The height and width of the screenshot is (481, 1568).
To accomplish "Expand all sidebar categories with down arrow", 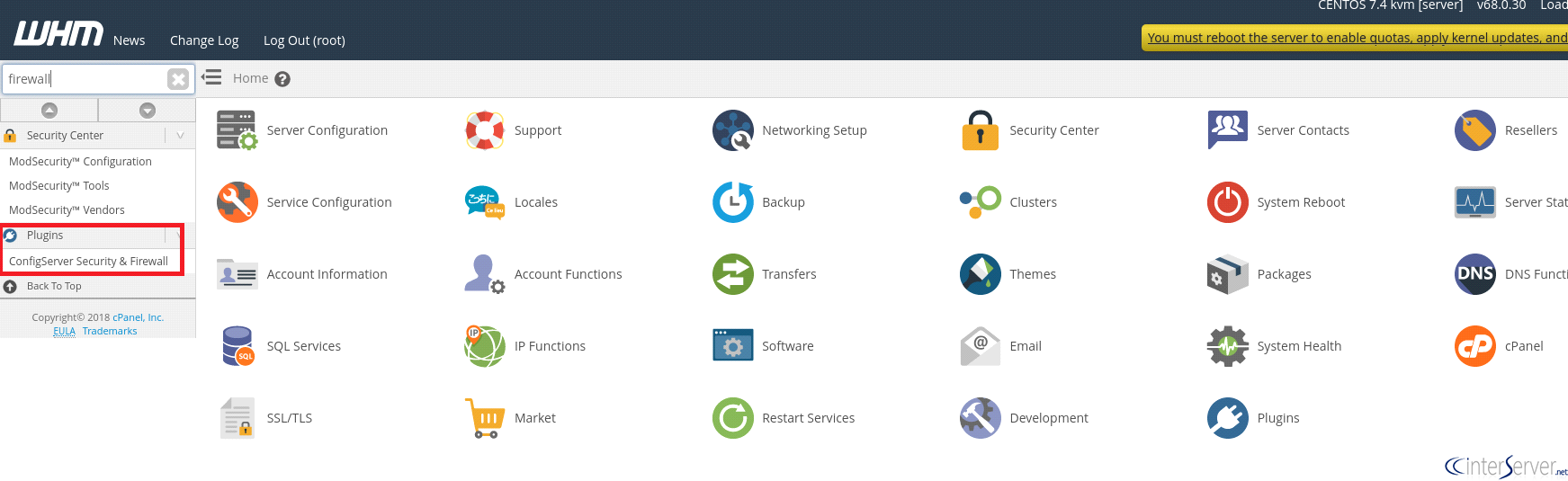I will [148, 110].
